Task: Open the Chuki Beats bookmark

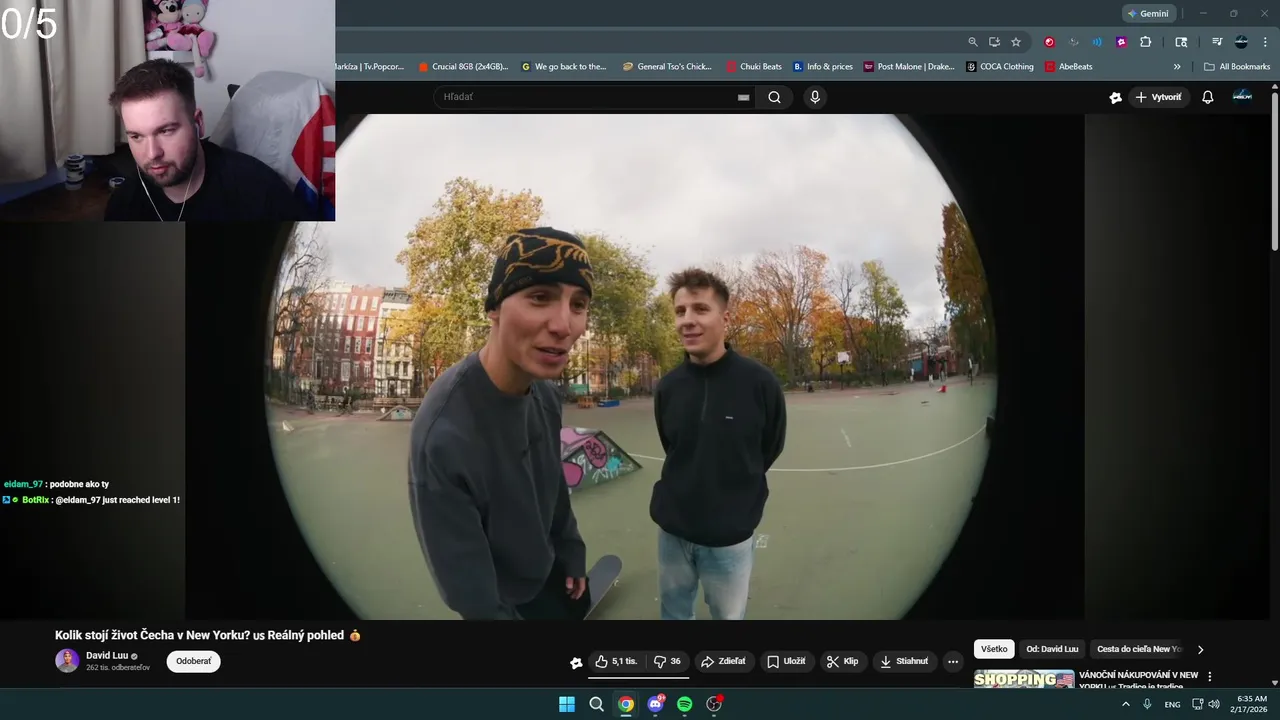Action: click(x=754, y=67)
